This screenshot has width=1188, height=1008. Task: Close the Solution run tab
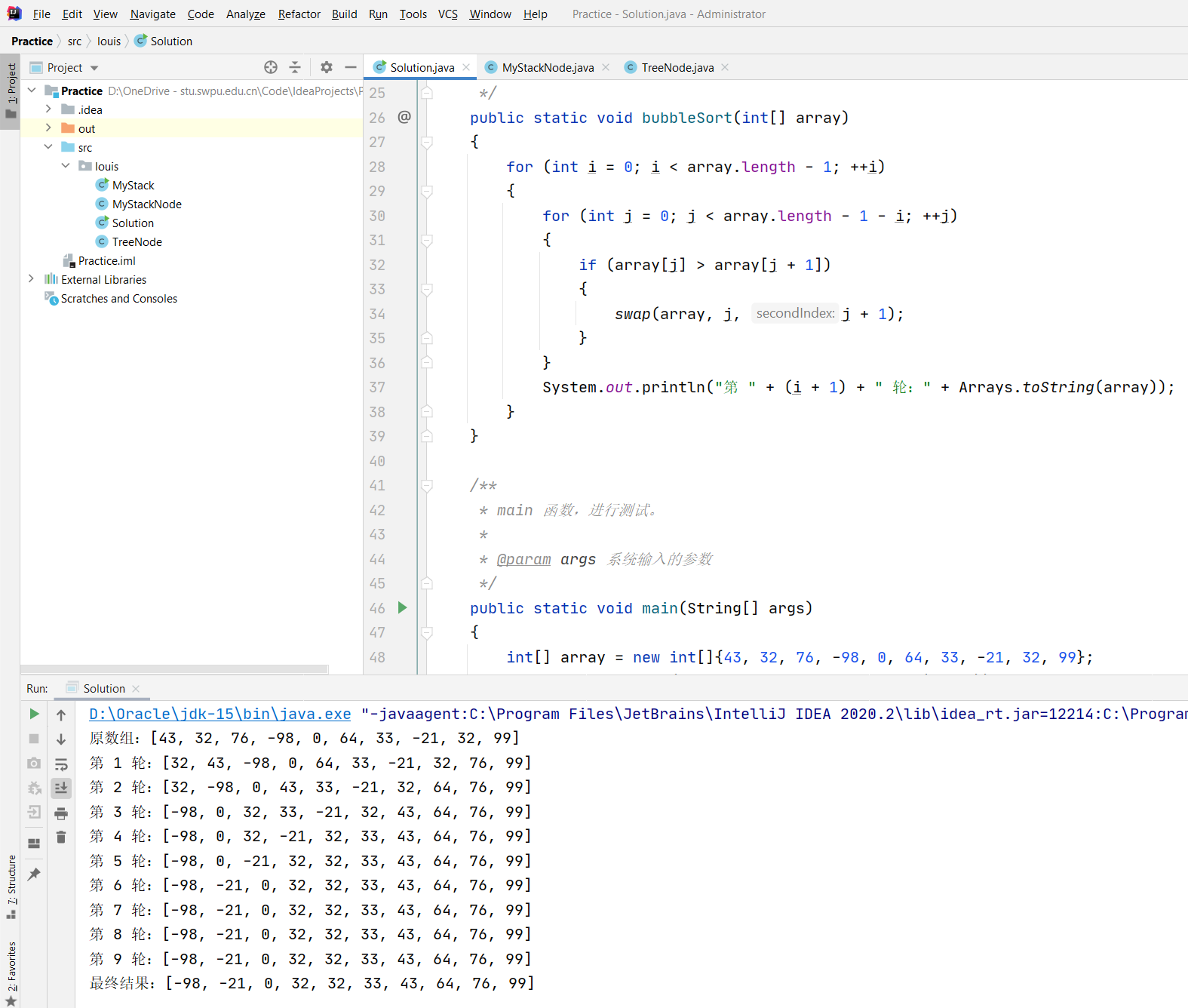[x=136, y=688]
